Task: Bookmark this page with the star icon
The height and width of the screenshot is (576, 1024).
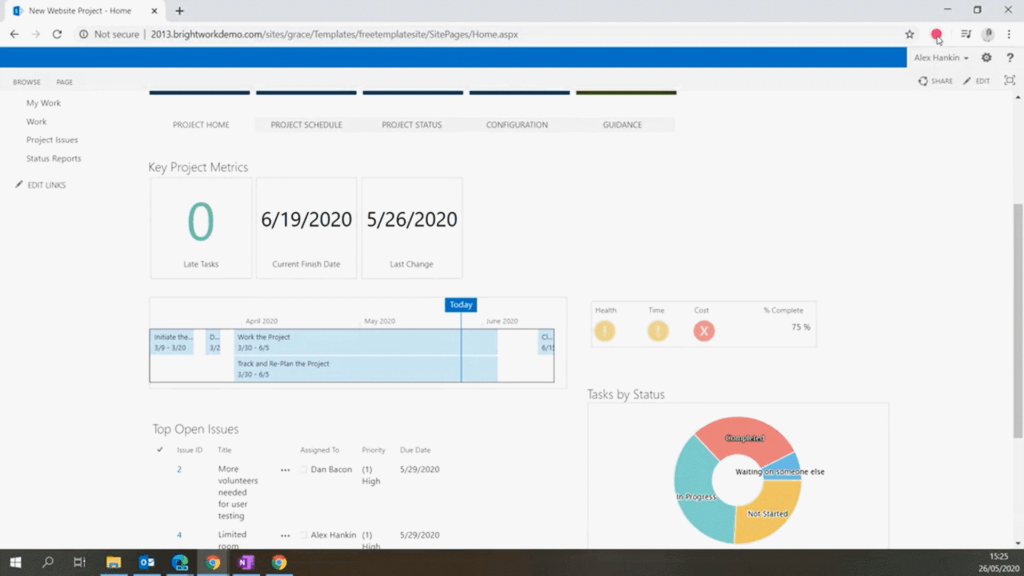Action: coord(909,34)
